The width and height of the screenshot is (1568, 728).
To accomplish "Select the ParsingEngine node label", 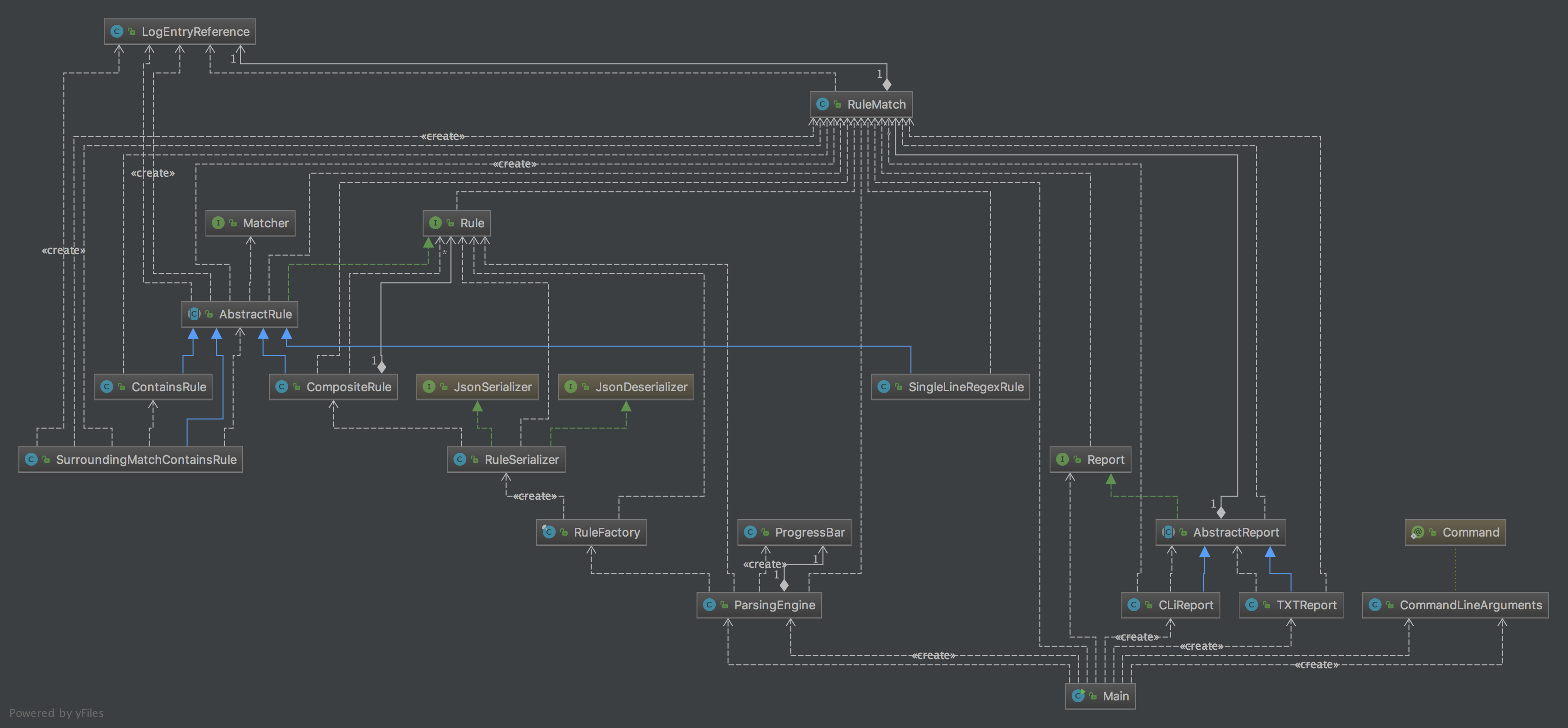I will click(x=775, y=606).
